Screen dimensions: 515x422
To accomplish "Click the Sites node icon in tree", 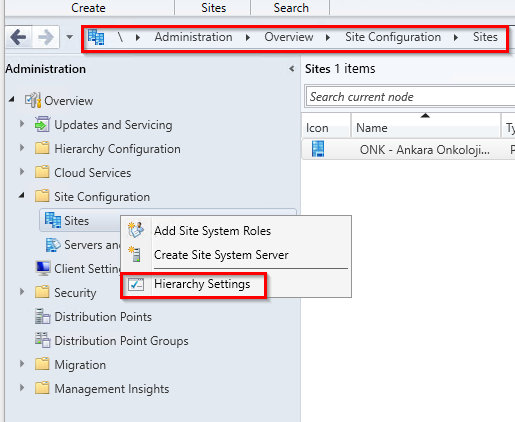I will [53, 220].
